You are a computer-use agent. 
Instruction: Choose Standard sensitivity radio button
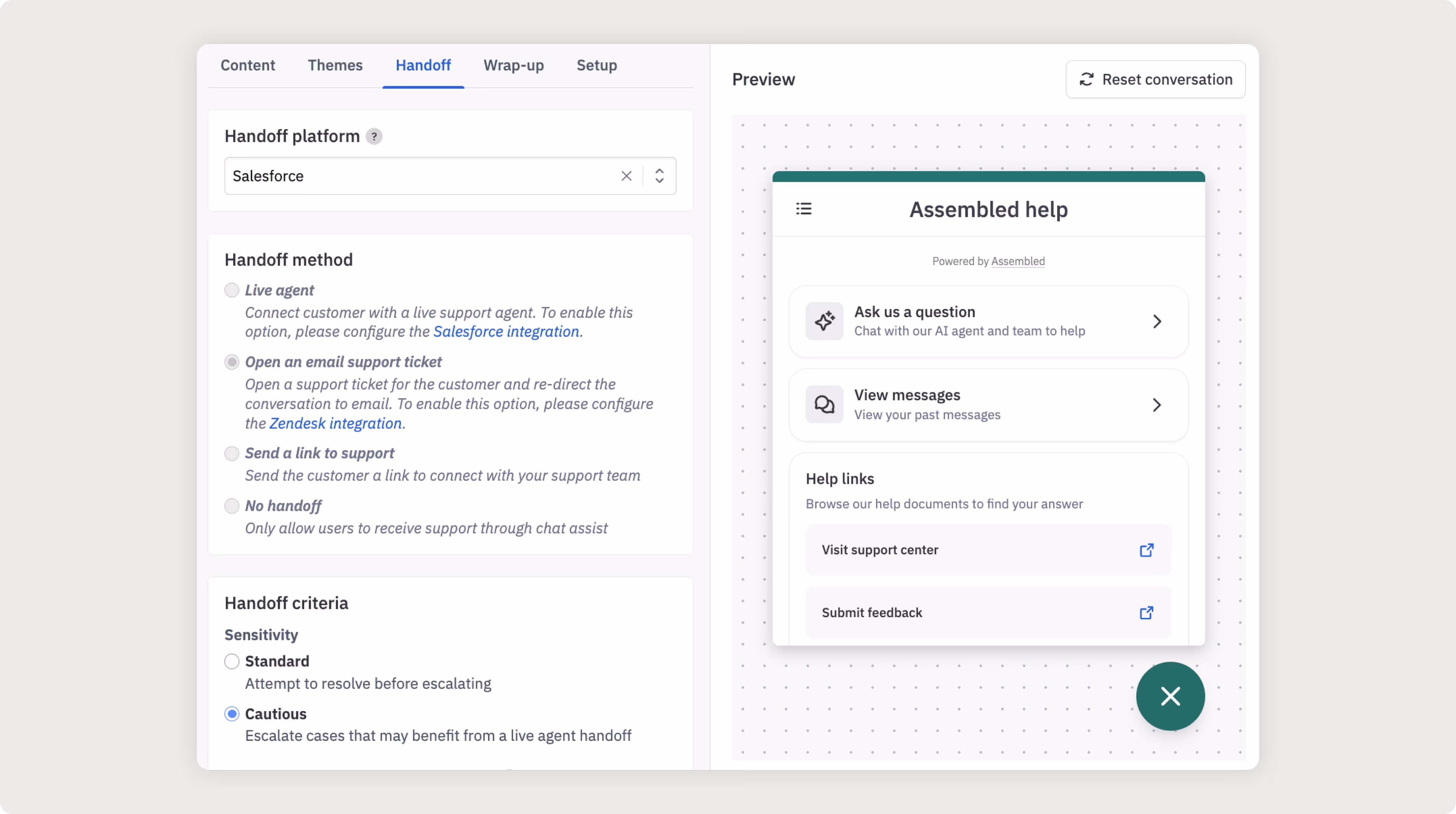[232, 661]
